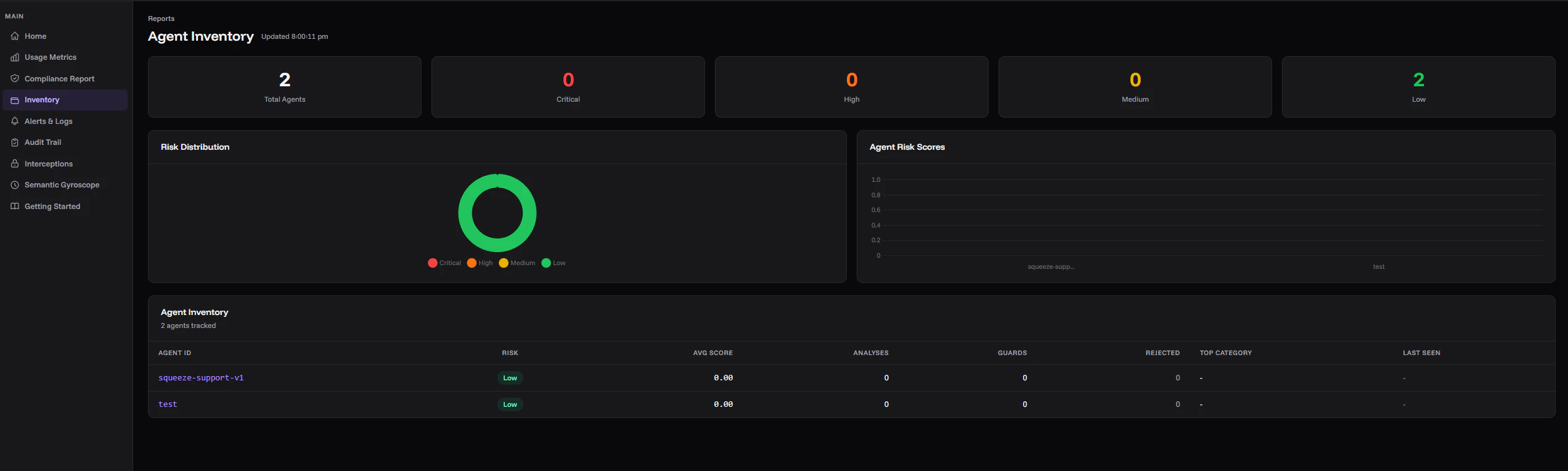Image resolution: width=1568 pixels, height=471 pixels.
Task: Click avg score 0.00 for squeeze-support-v1
Action: pos(723,378)
